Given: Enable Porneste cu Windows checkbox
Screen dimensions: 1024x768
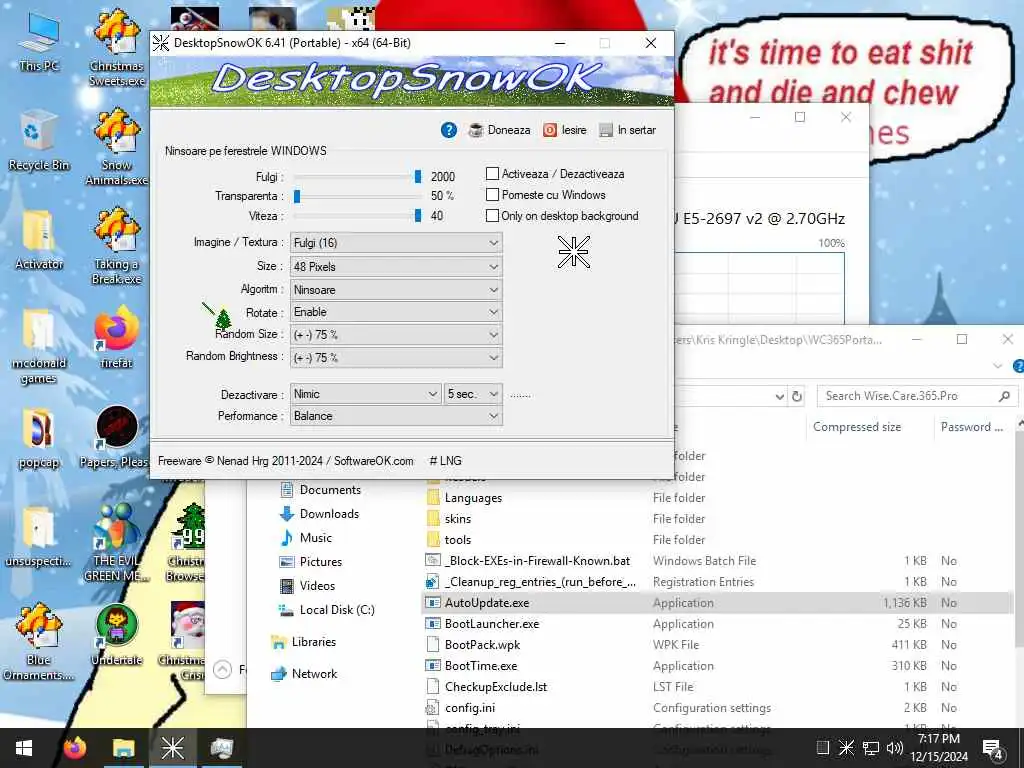Looking at the screenshot, I should (492, 195).
